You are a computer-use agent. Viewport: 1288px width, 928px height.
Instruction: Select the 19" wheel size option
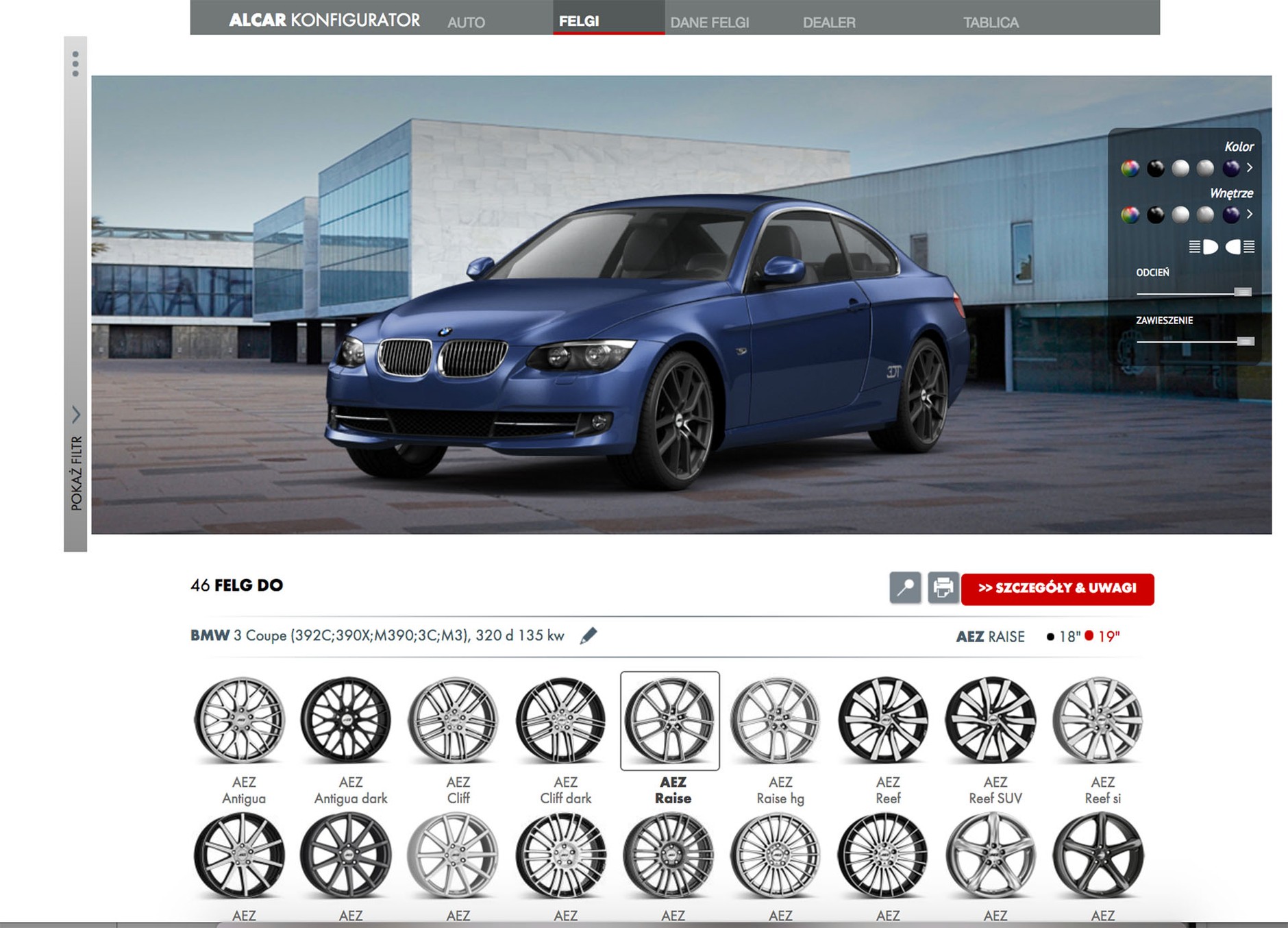pos(1102,637)
